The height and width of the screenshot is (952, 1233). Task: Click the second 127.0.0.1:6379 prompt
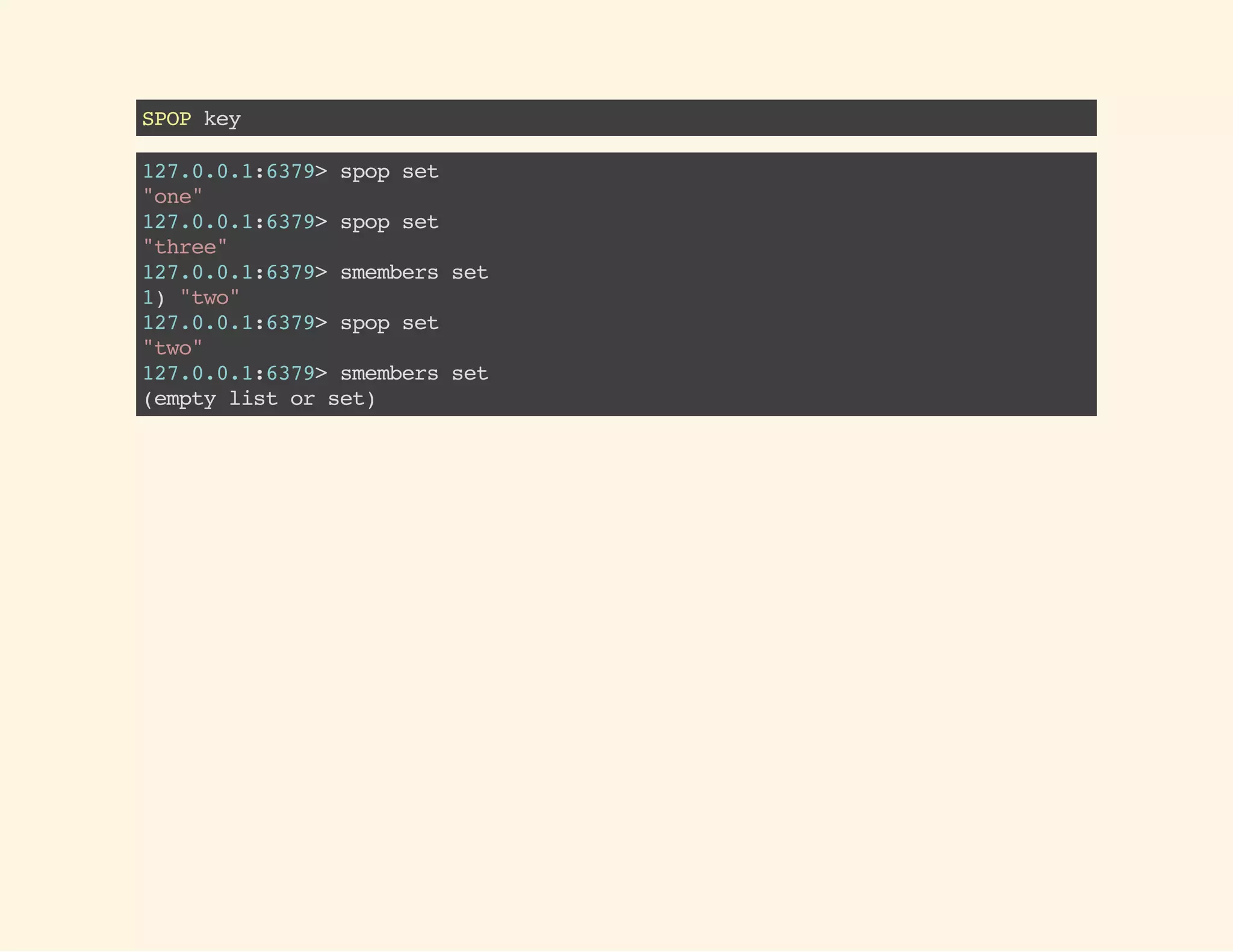click(x=228, y=222)
